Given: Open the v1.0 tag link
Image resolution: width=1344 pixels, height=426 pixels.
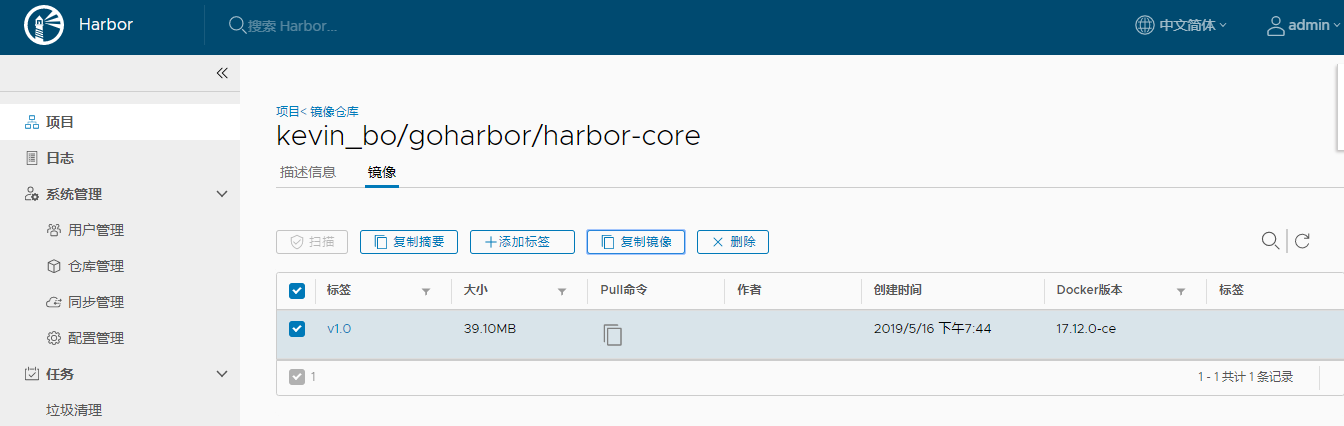Looking at the screenshot, I should tap(339, 328).
